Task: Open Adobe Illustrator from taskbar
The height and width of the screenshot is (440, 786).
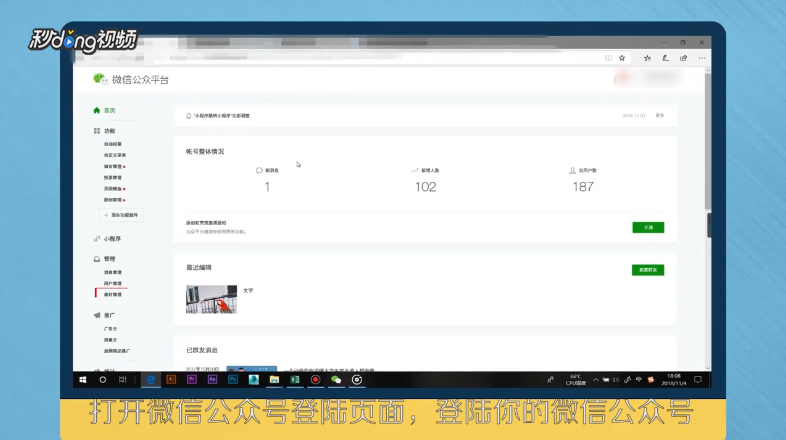Action: tap(171, 380)
